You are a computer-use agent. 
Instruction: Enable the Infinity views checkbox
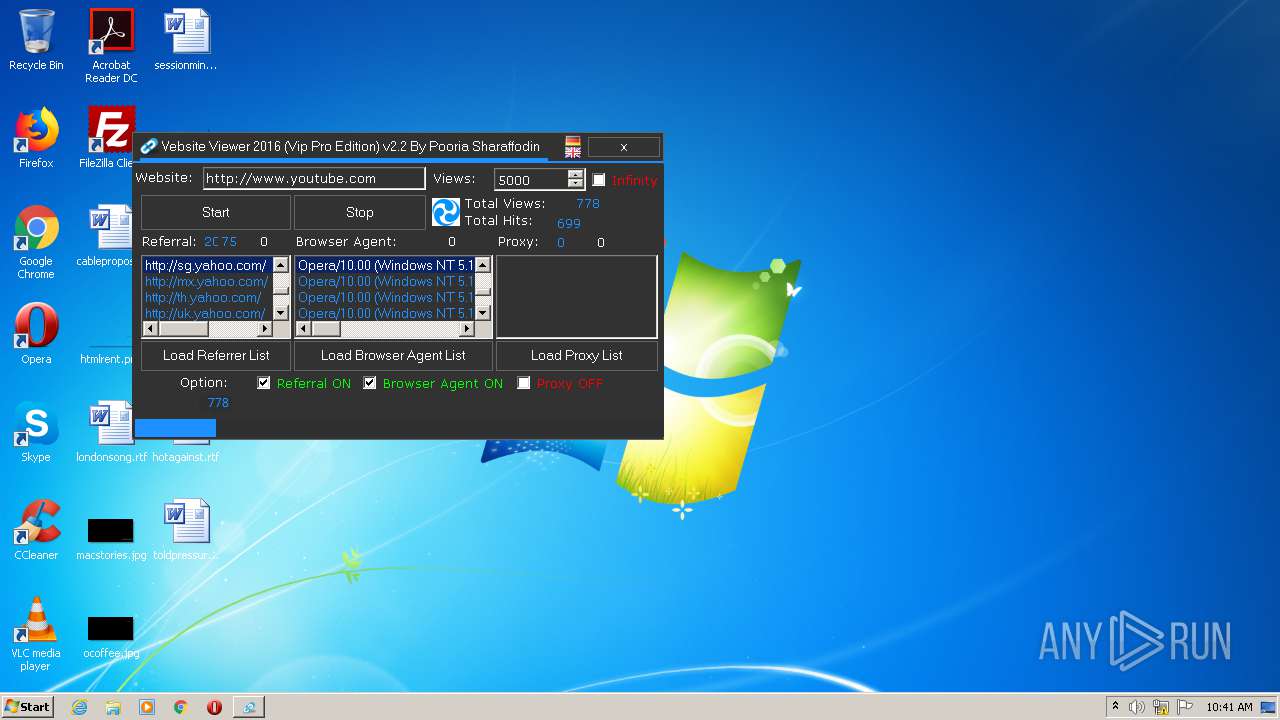(x=599, y=180)
